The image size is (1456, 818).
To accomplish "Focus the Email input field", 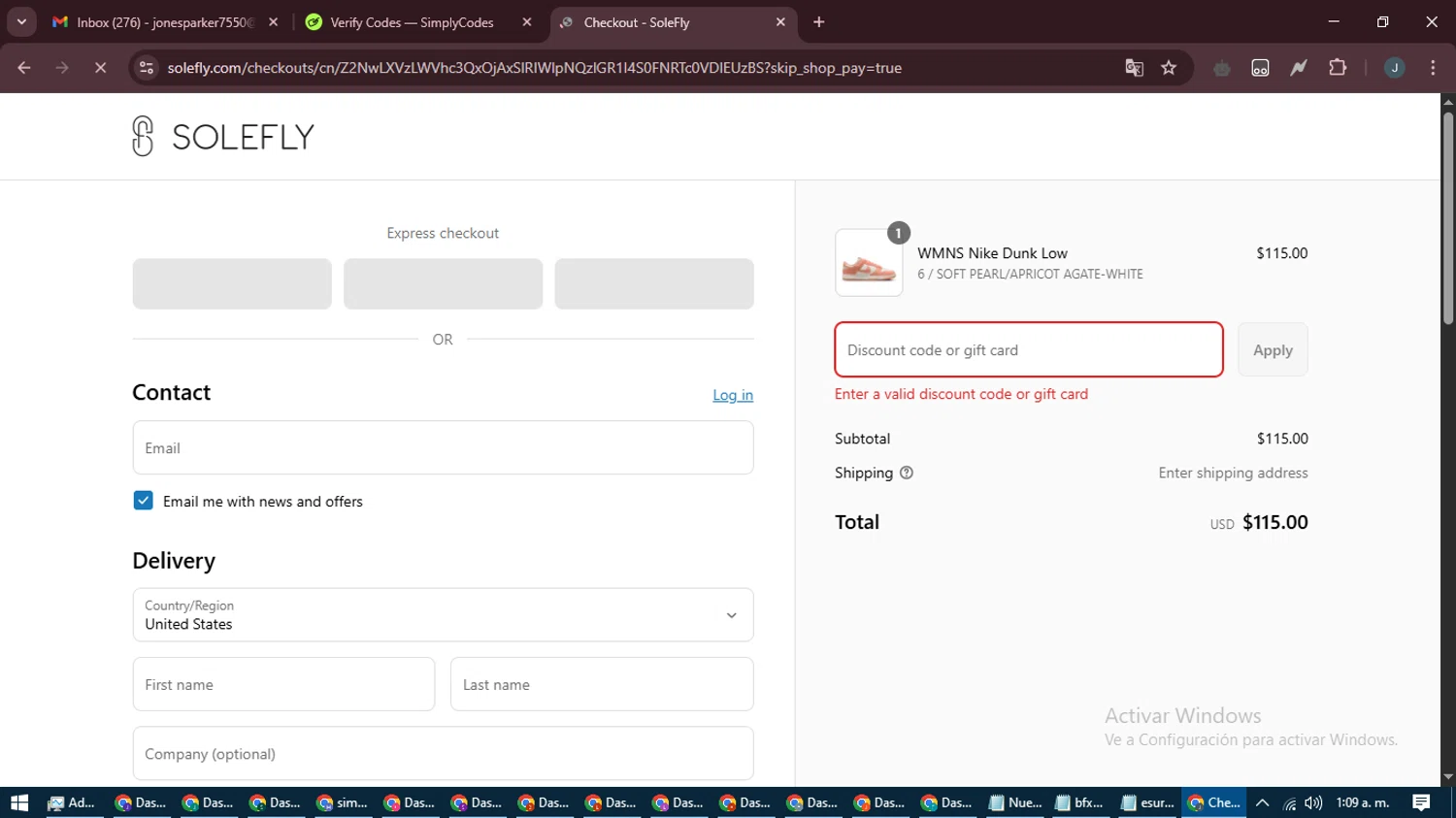I will click(x=443, y=447).
